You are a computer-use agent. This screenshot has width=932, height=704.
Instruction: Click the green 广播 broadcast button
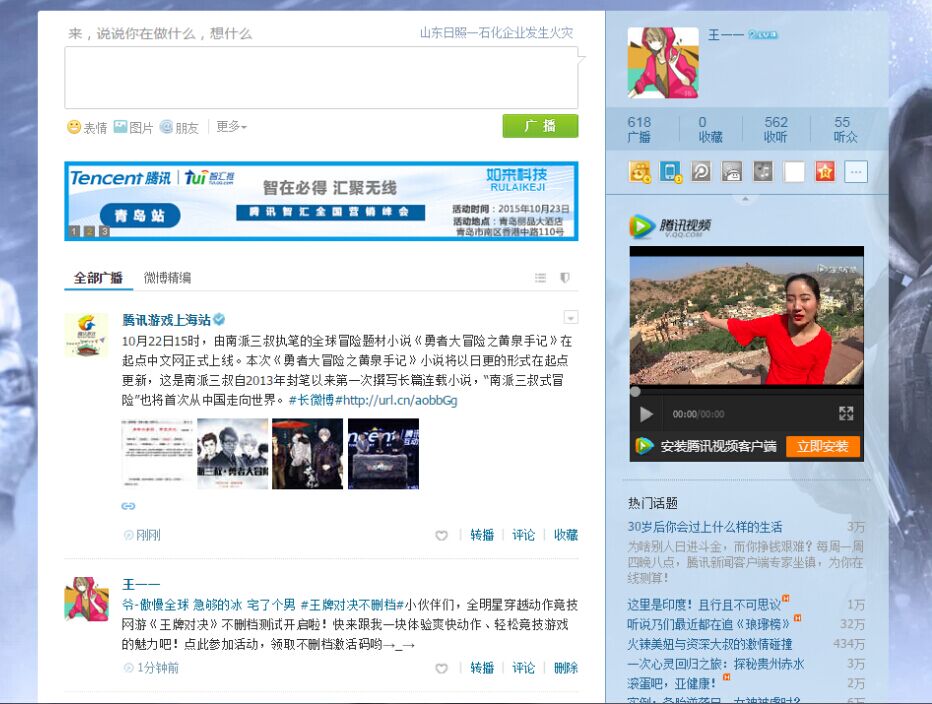[x=540, y=126]
